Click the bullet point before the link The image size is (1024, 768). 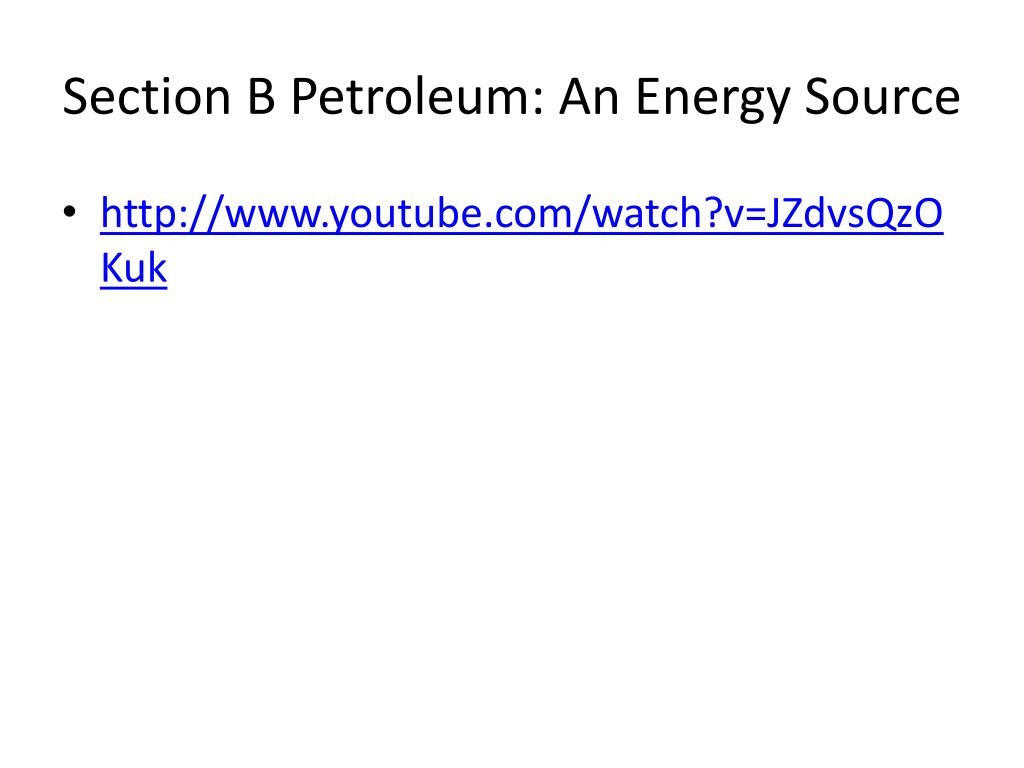click(70, 212)
